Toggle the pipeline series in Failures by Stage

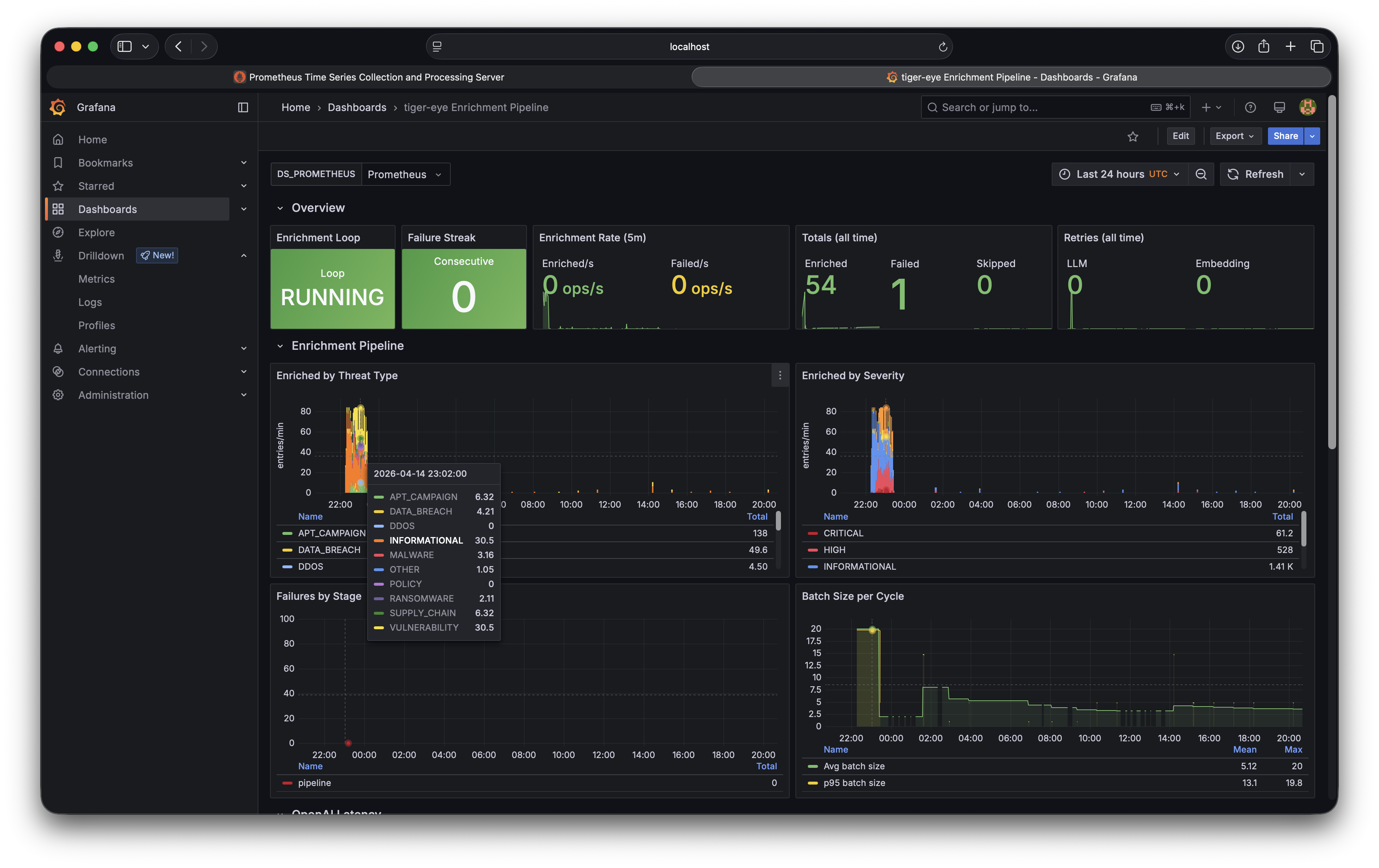[314, 783]
